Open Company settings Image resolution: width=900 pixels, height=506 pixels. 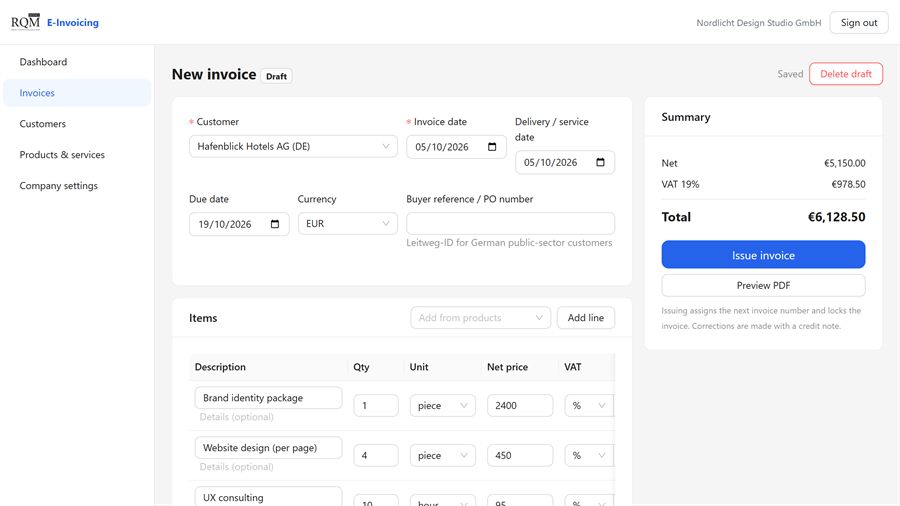tap(77, 186)
